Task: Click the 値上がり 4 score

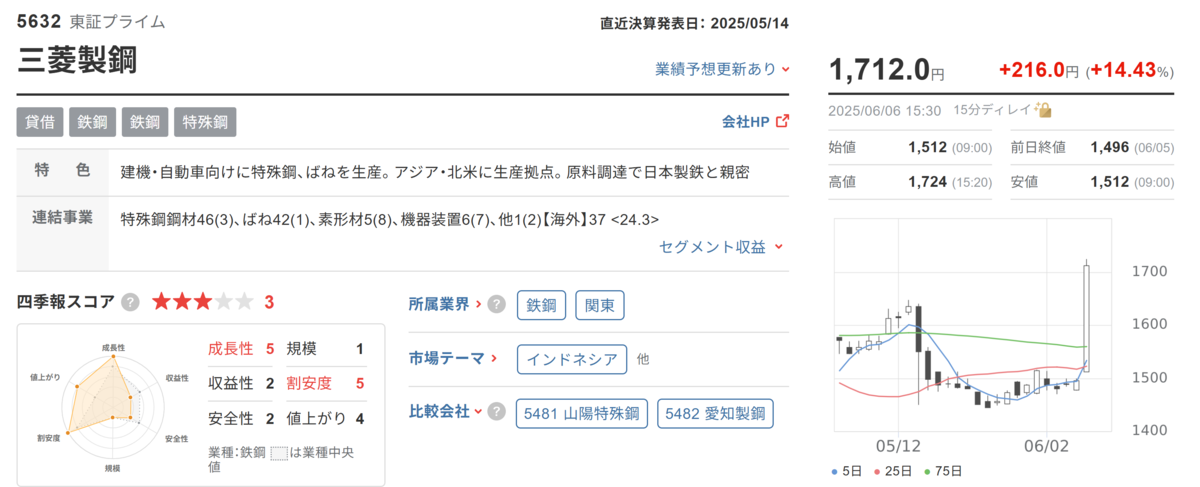Action: 325,418
